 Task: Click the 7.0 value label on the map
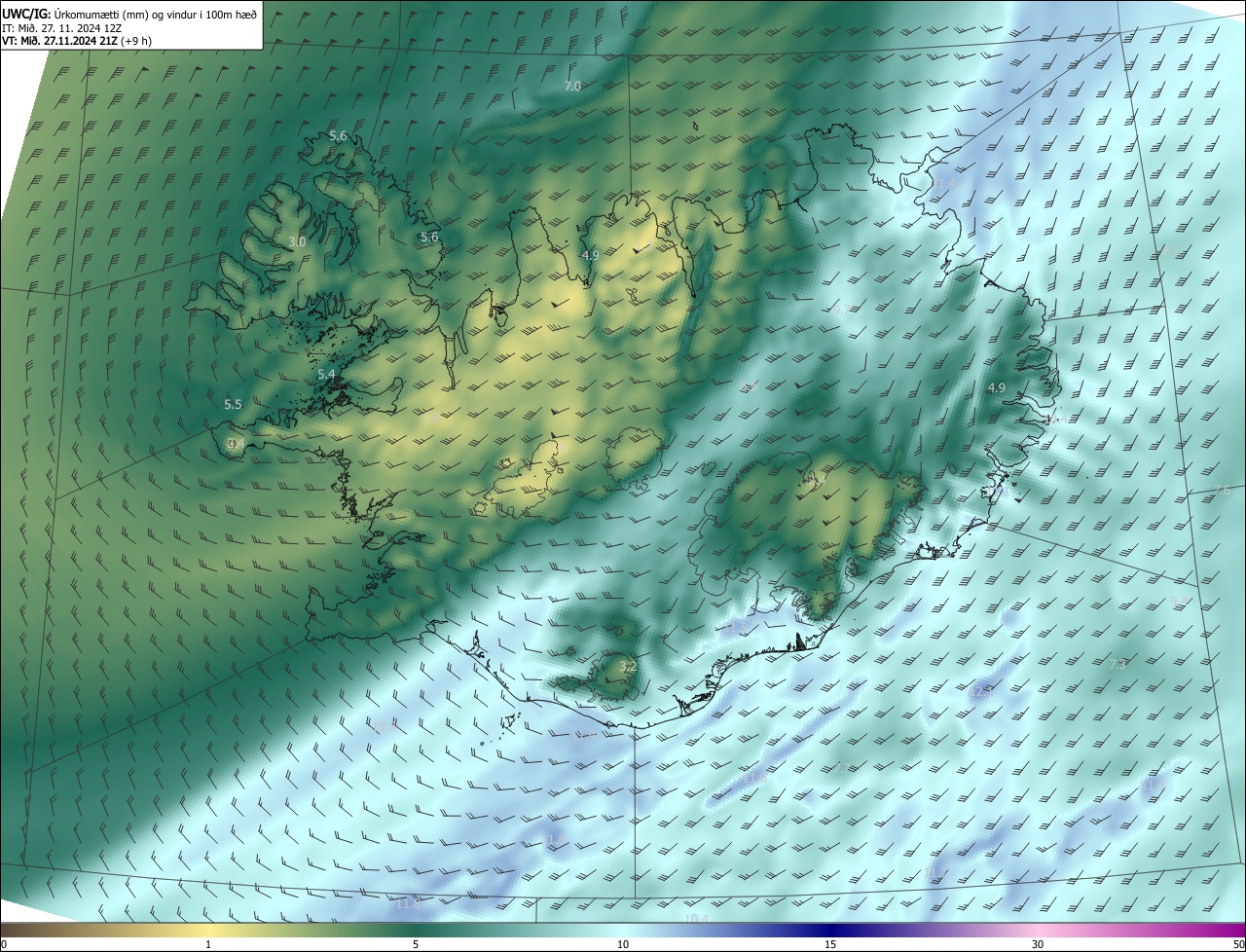point(572,87)
